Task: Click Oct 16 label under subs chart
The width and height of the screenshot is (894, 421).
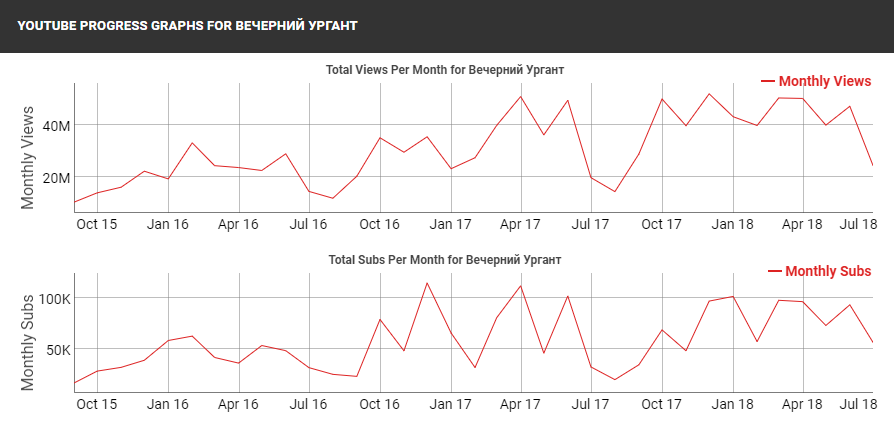Action: click(x=380, y=404)
